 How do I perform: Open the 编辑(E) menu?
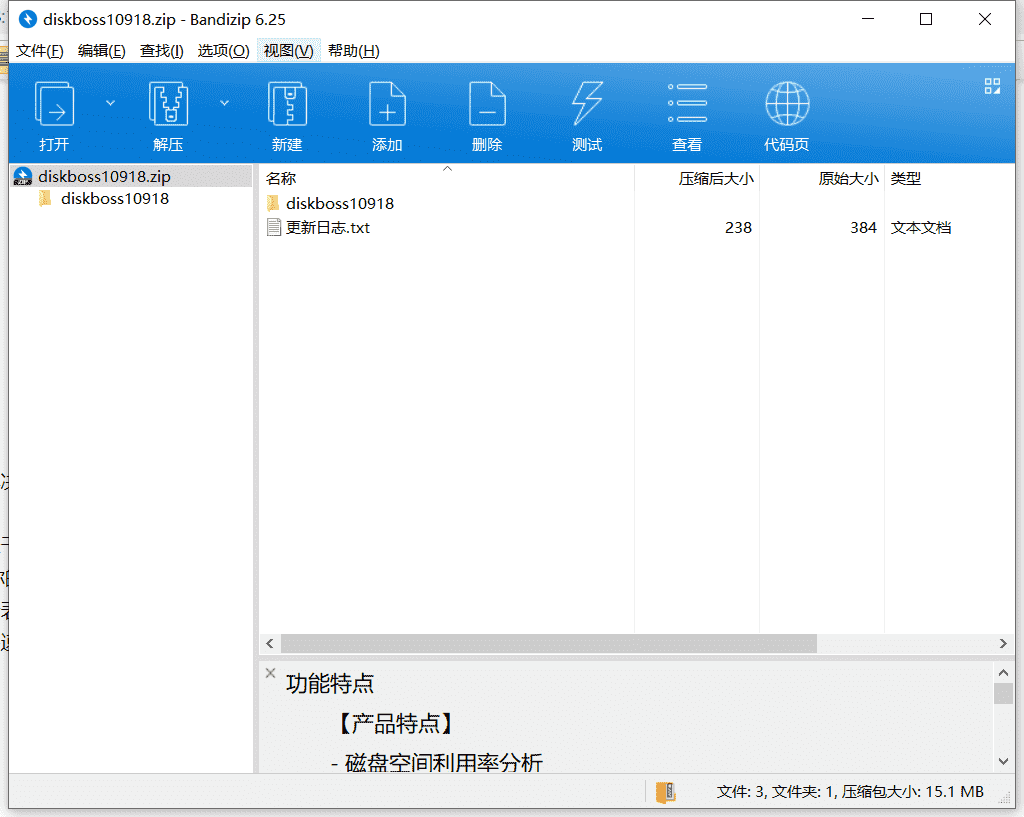coord(101,51)
